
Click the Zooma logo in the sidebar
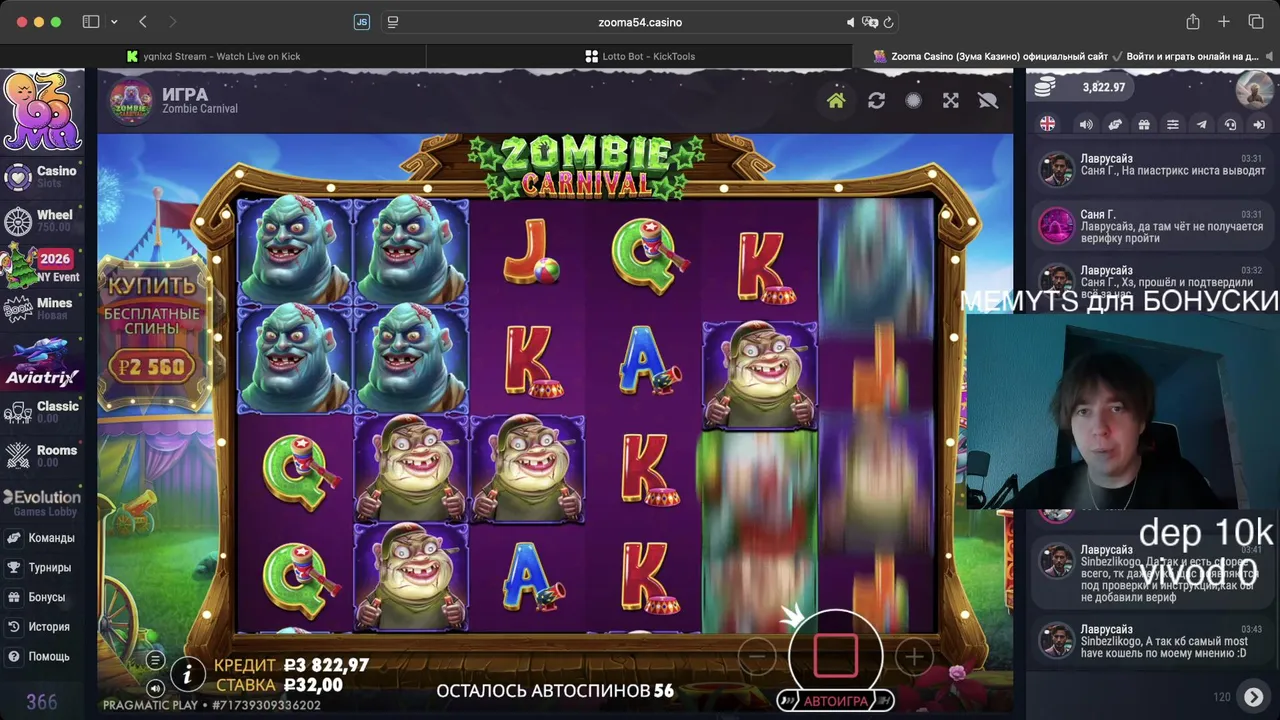(x=42, y=111)
